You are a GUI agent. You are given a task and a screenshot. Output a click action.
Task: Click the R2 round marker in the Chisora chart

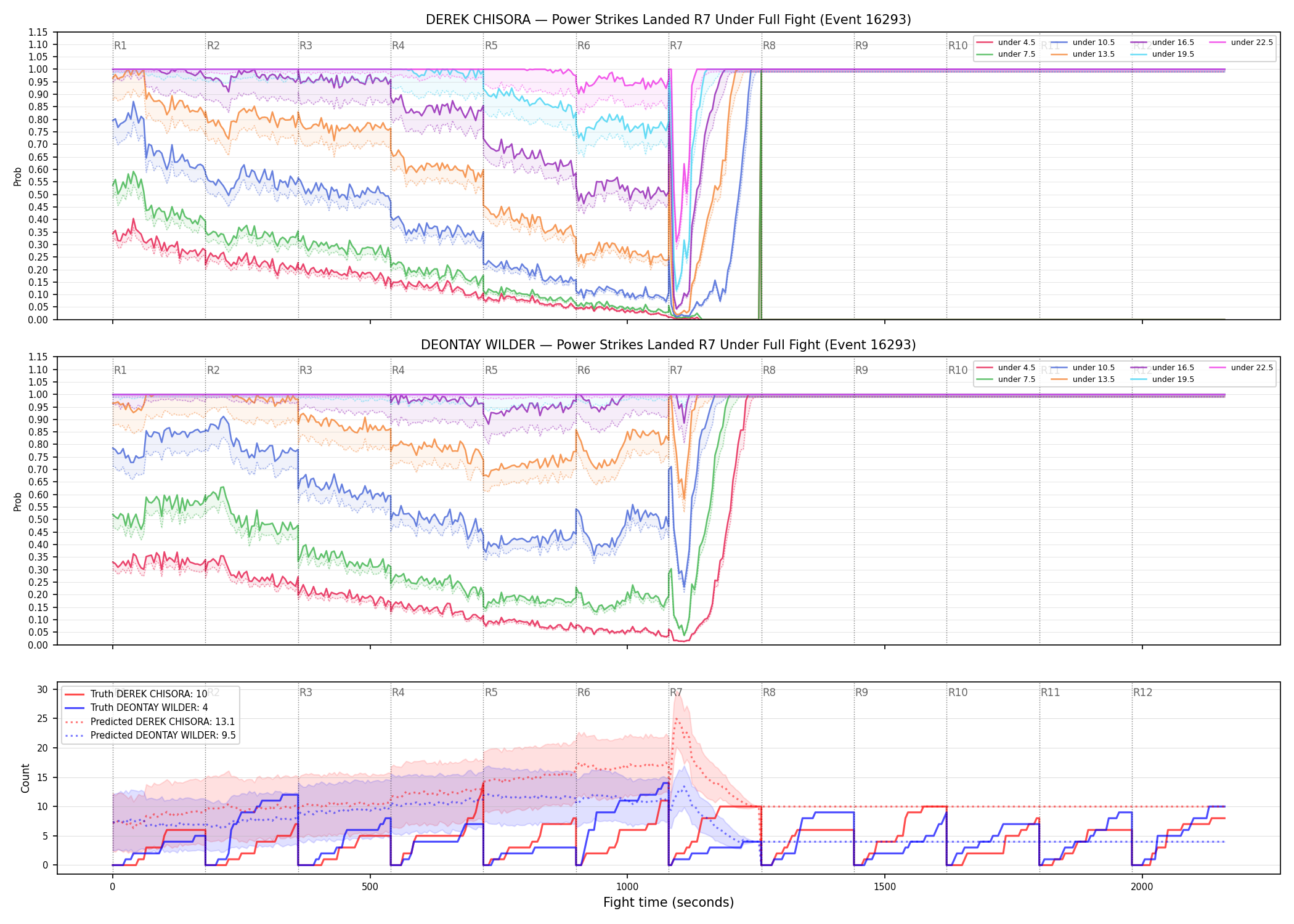(213, 46)
